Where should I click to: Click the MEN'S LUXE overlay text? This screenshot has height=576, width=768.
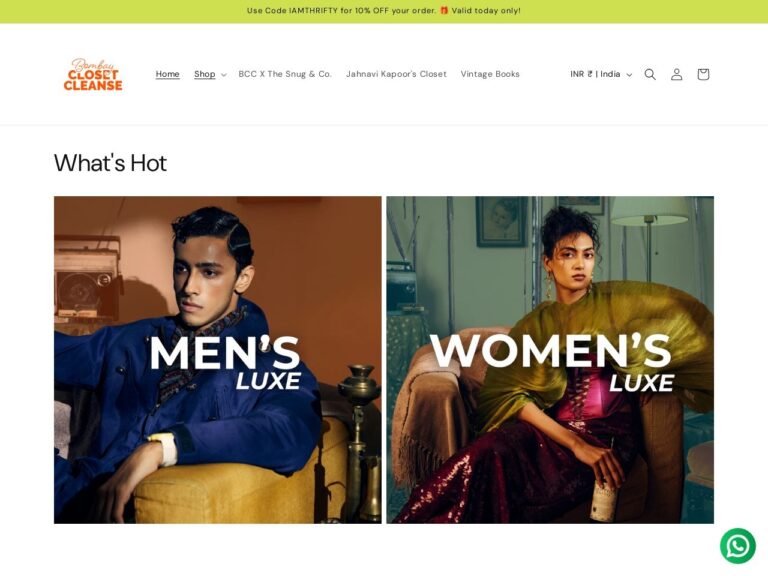pos(225,362)
